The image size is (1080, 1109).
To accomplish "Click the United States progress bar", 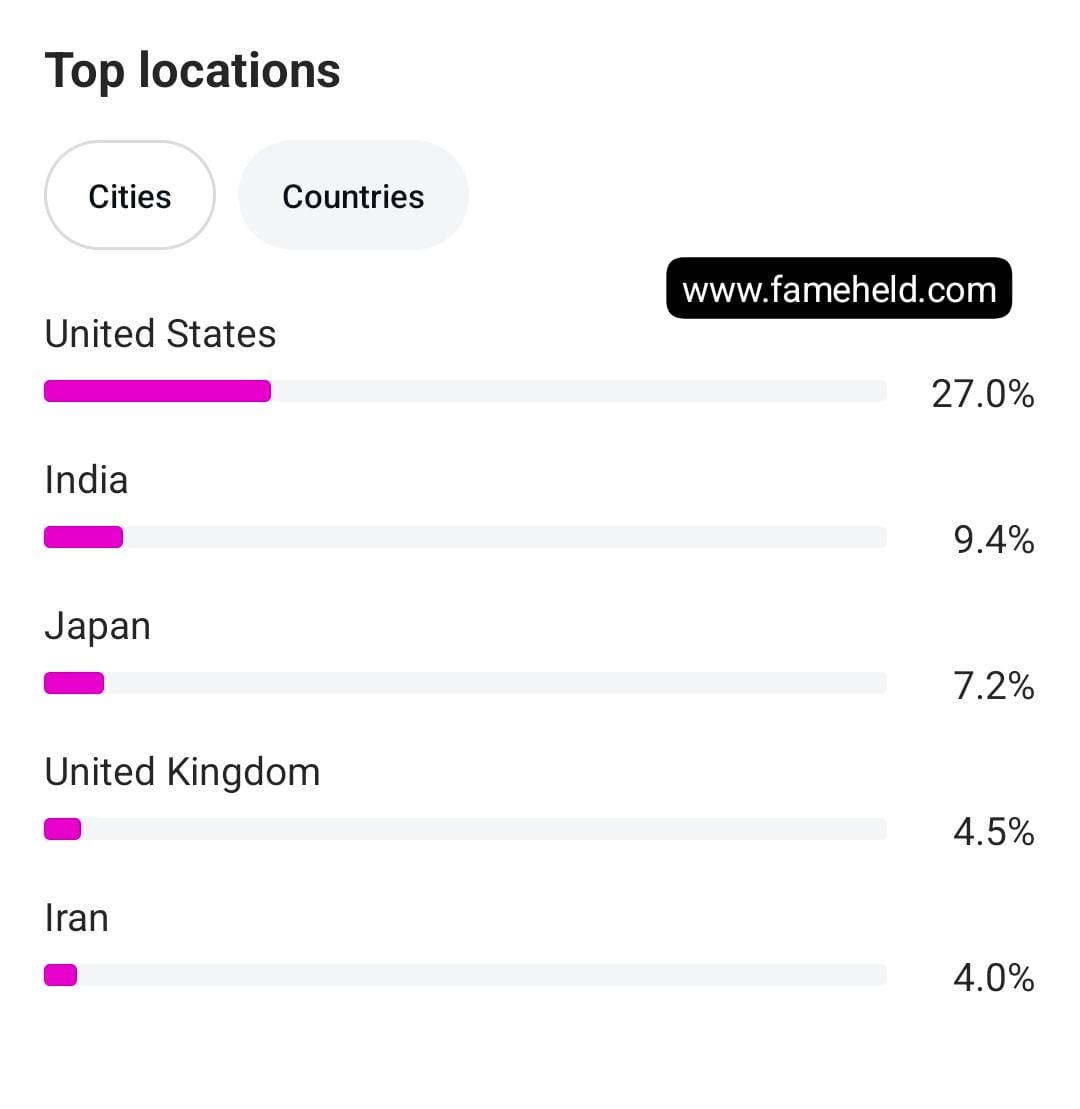I will click(465, 391).
